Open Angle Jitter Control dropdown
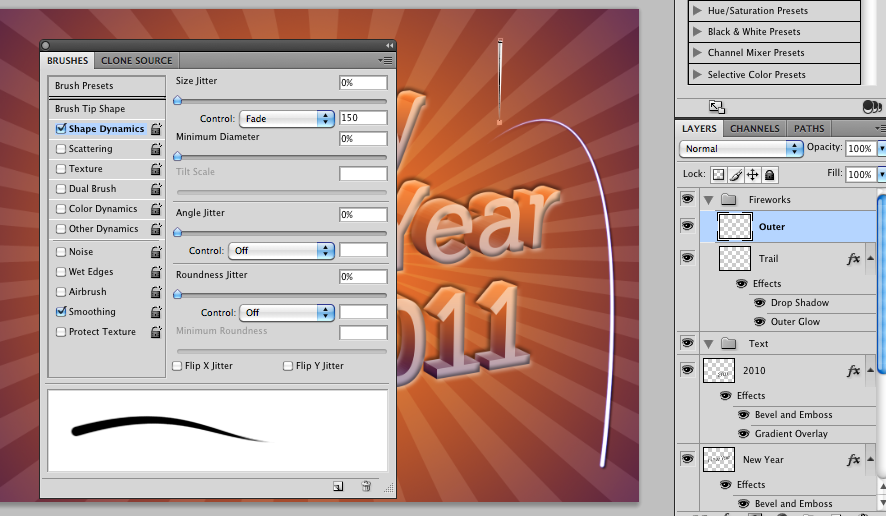The height and width of the screenshot is (516, 886). coord(281,251)
